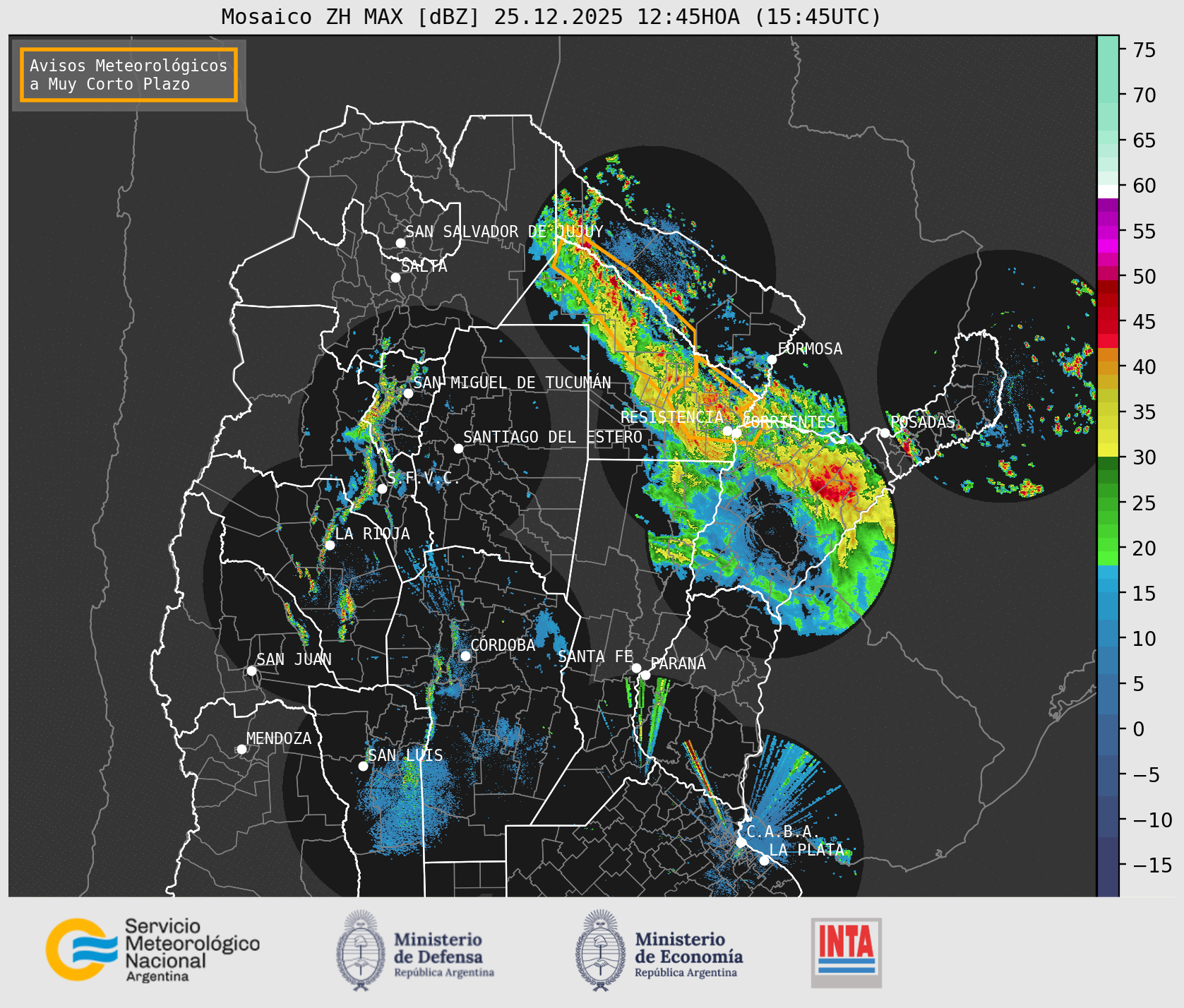Click the 20 dBZ scale label
Image resolution: width=1184 pixels, height=1008 pixels.
(1144, 548)
